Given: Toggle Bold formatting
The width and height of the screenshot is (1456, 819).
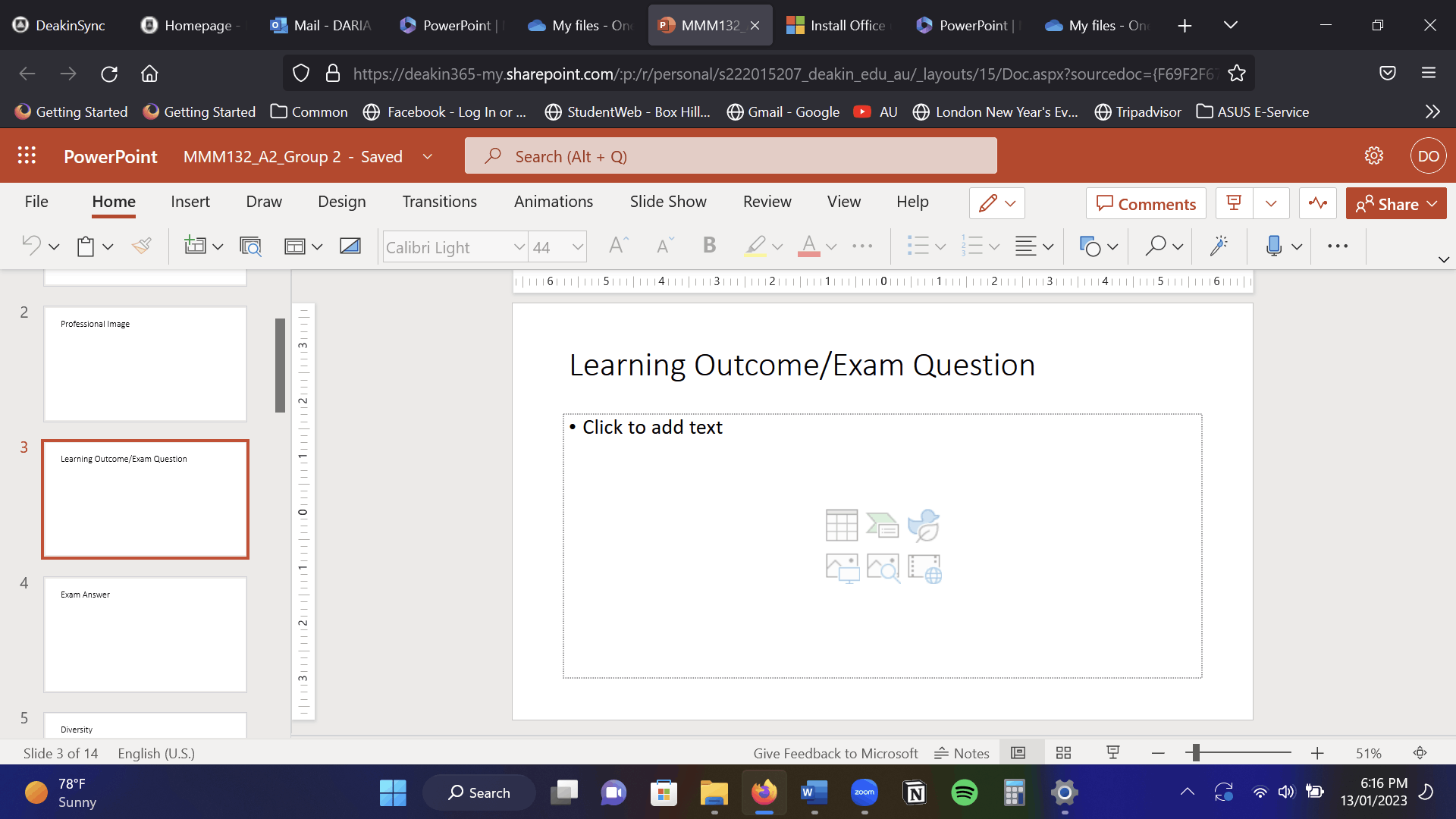Looking at the screenshot, I should point(709,245).
